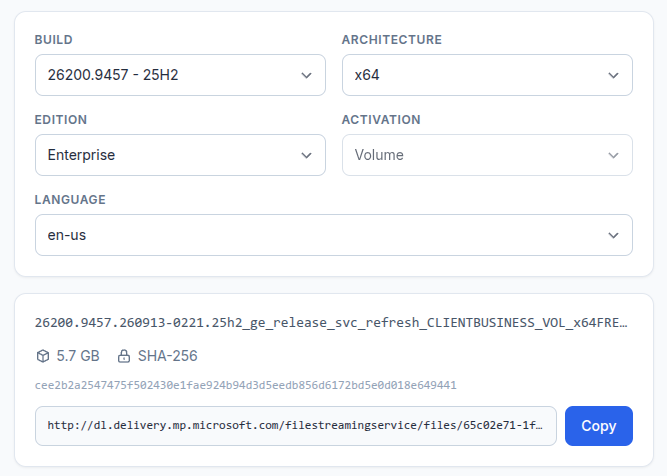Screen dimensions: 667x476
Task: Click the SHA-256 hash string starting with cee2b2a
Action: click(x=245, y=385)
